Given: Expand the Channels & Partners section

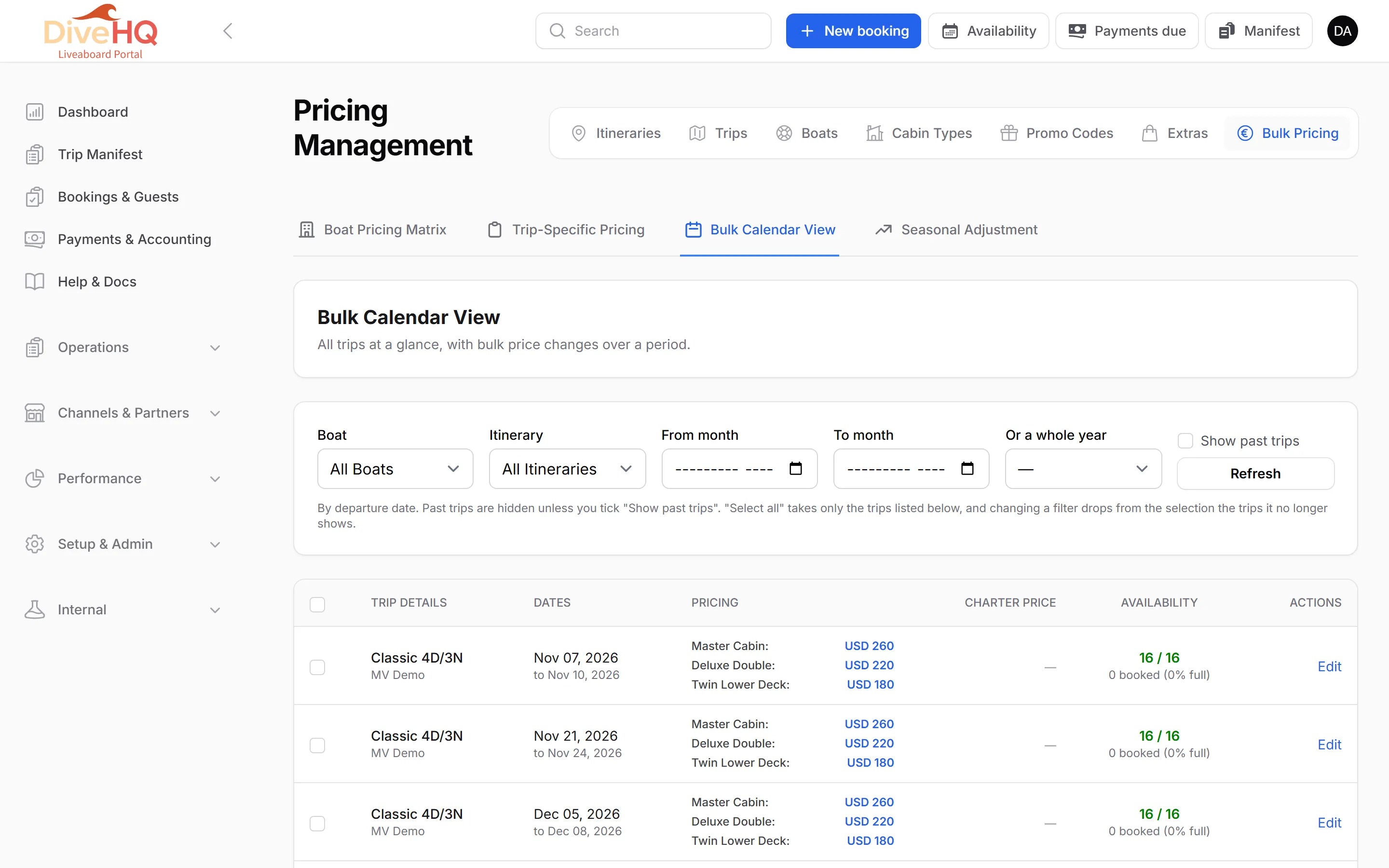Looking at the screenshot, I should [123, 413].
